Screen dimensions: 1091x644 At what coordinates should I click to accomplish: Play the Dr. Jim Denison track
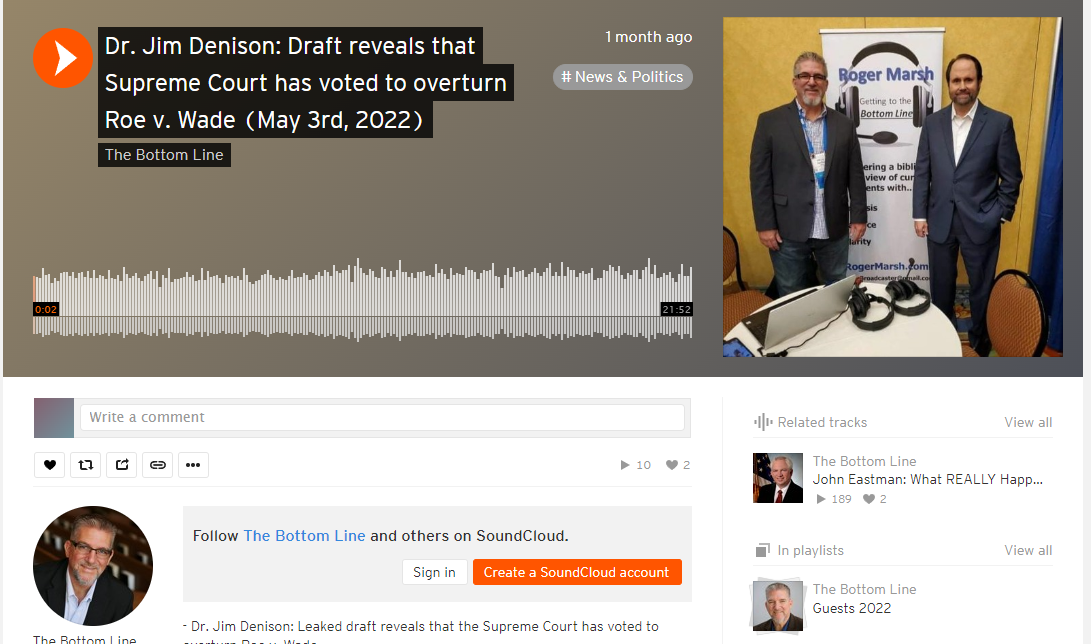[x=63, y=58]
